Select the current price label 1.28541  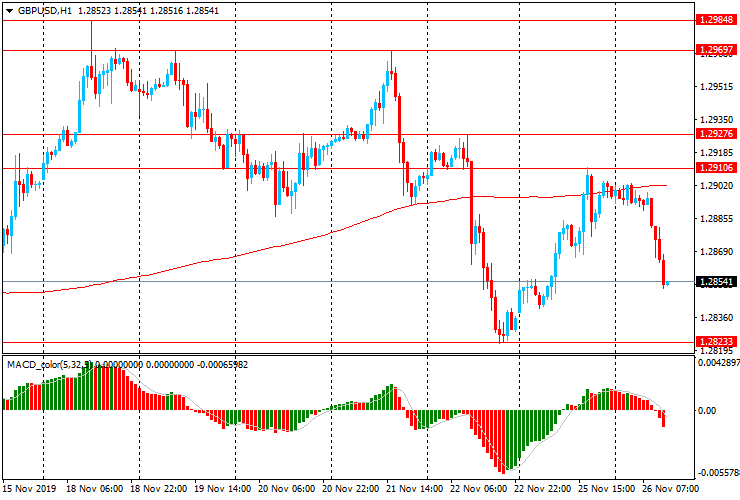pyautogui.click(x=716, y=282)
